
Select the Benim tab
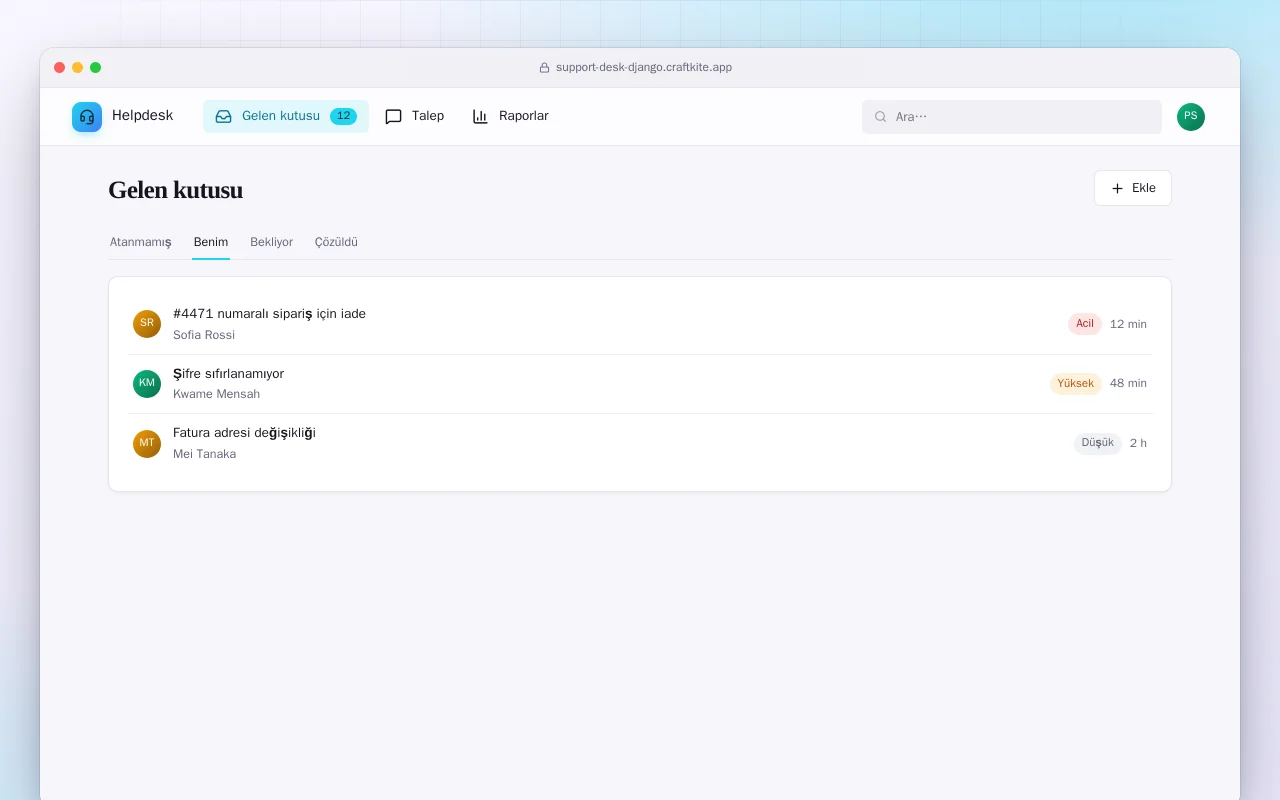(211, 242)
